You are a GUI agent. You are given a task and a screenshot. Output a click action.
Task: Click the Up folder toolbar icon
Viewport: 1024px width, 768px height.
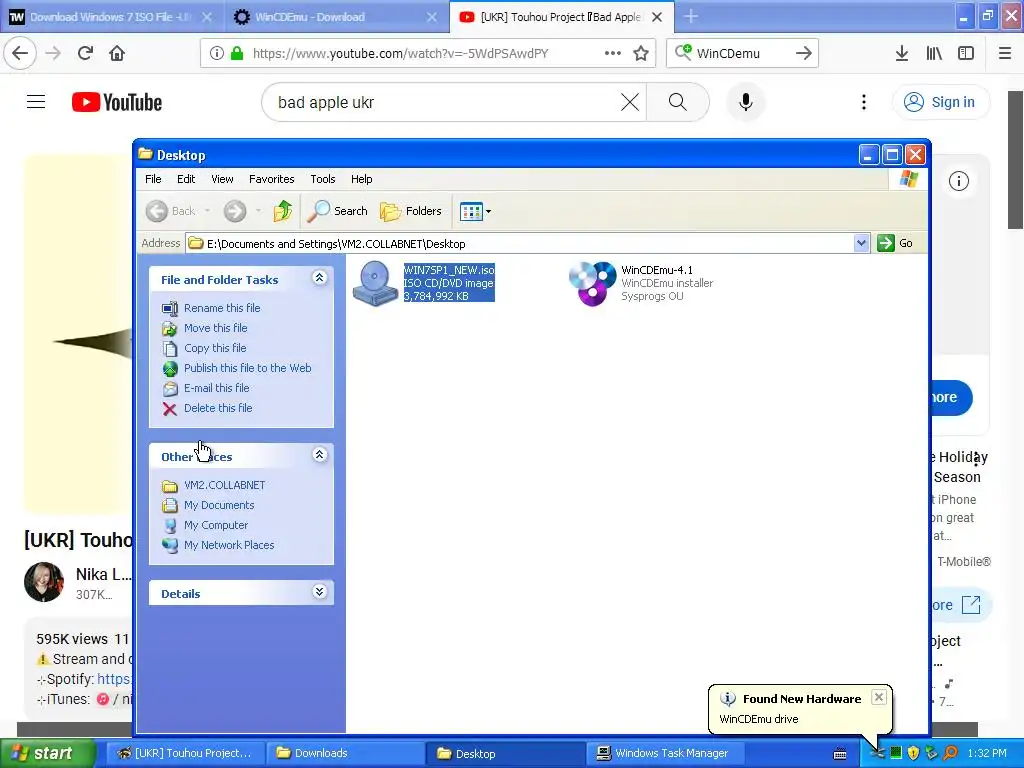pyautogui.click(x=283, y=211)
